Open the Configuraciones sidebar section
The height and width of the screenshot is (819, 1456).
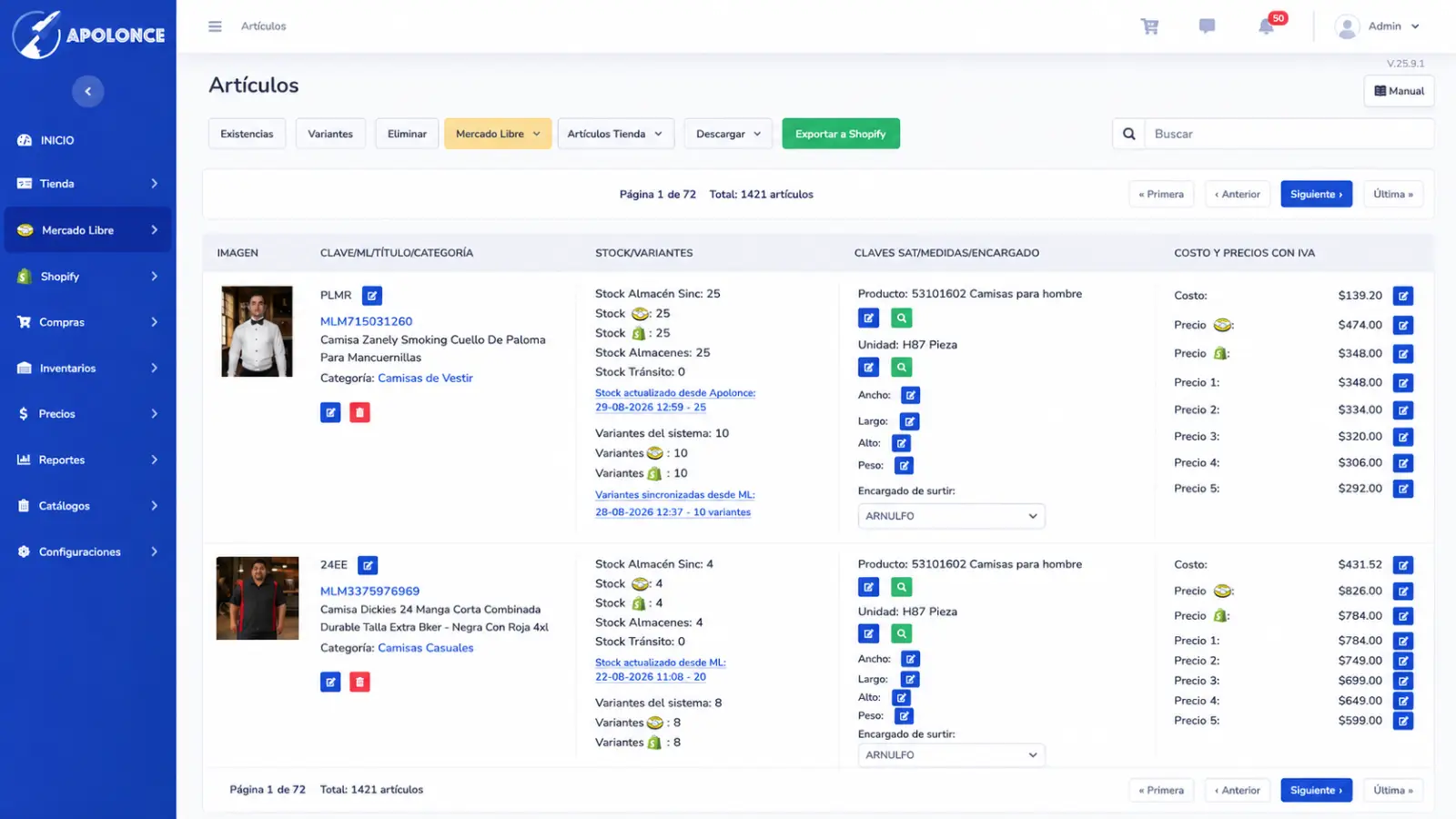(88, 551)
